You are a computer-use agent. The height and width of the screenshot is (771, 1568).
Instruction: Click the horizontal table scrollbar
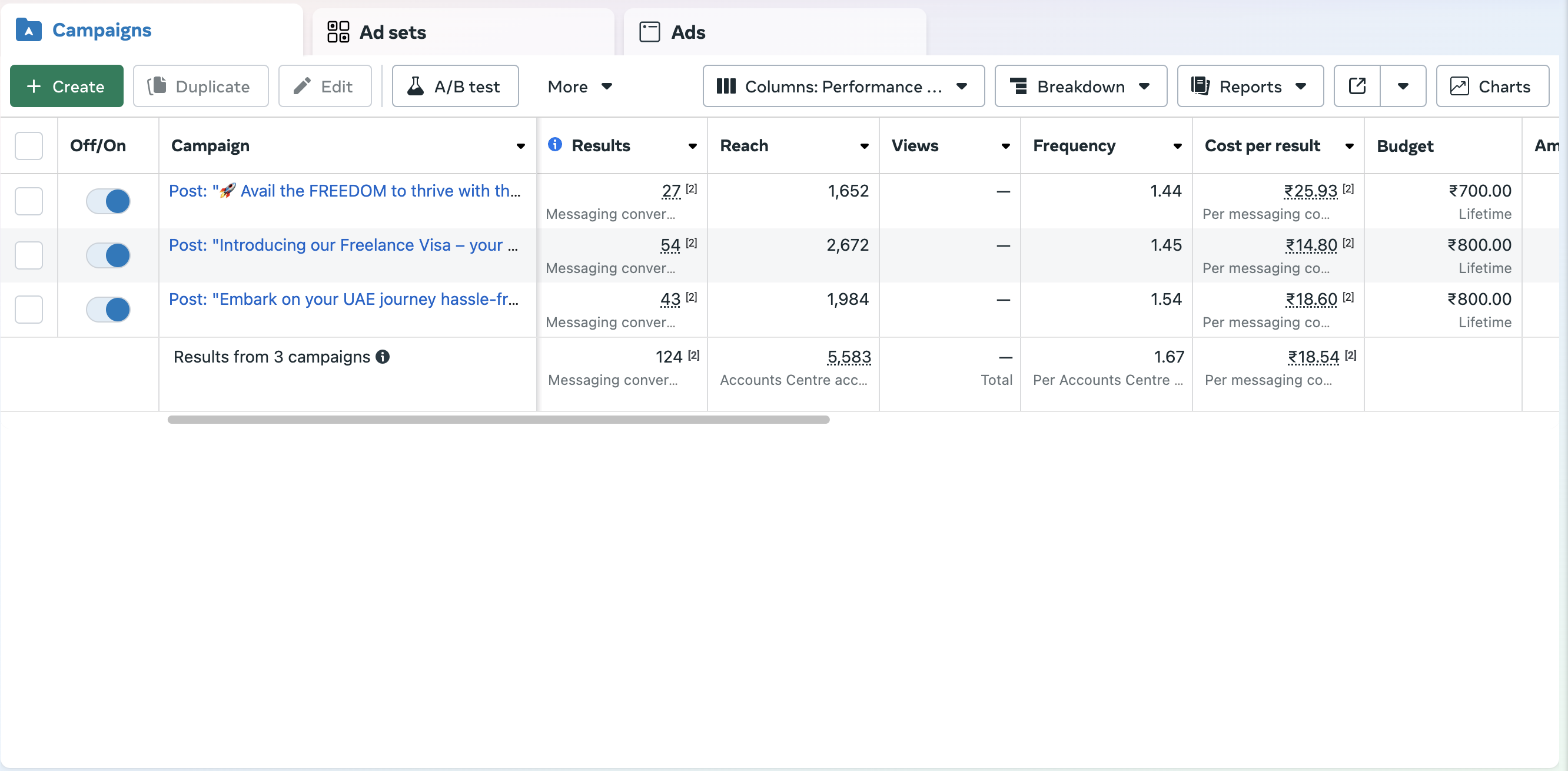point(498,419)
